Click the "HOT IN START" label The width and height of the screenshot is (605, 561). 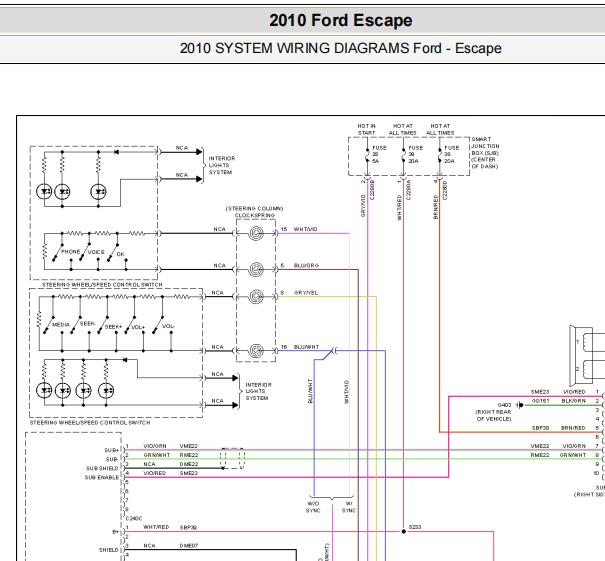[366, 129]
